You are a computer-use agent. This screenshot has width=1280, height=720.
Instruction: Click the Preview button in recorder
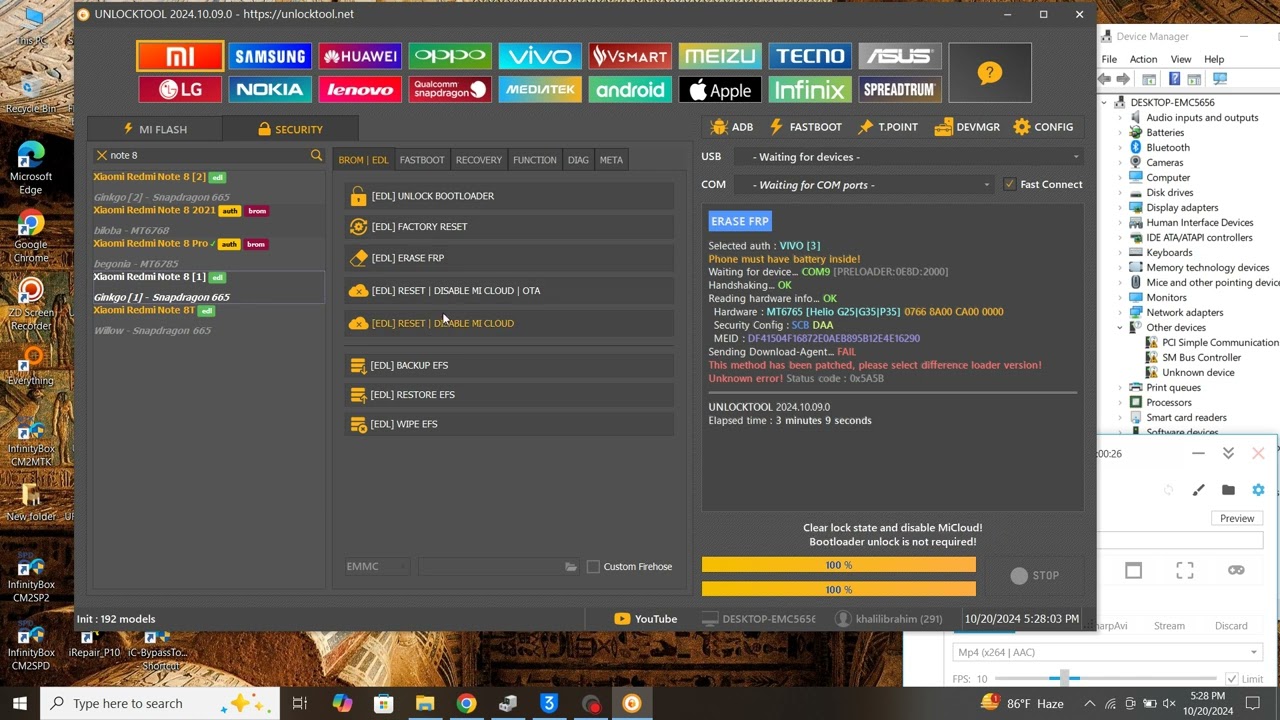point(1237,518)
